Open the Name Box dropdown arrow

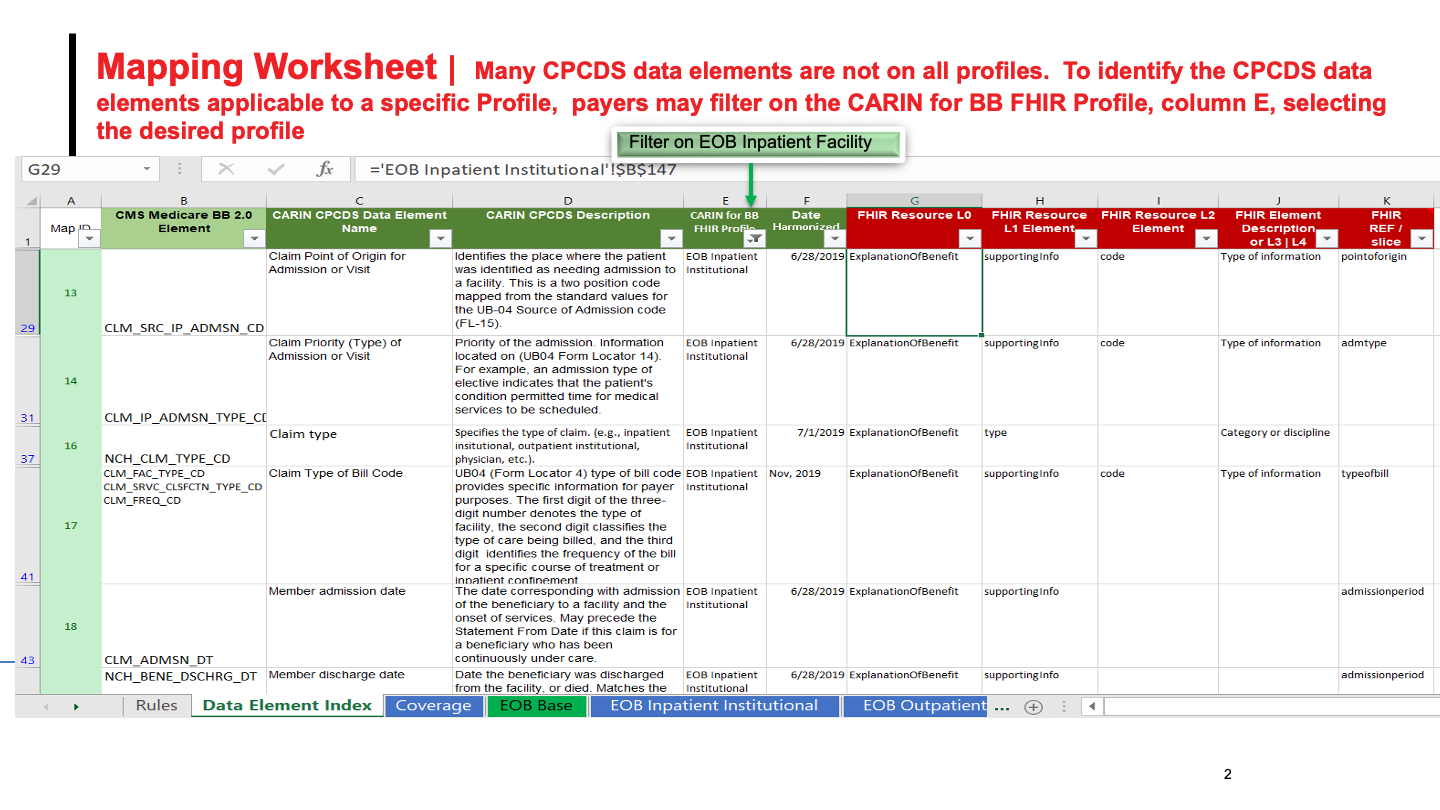(x=146, y=169)
